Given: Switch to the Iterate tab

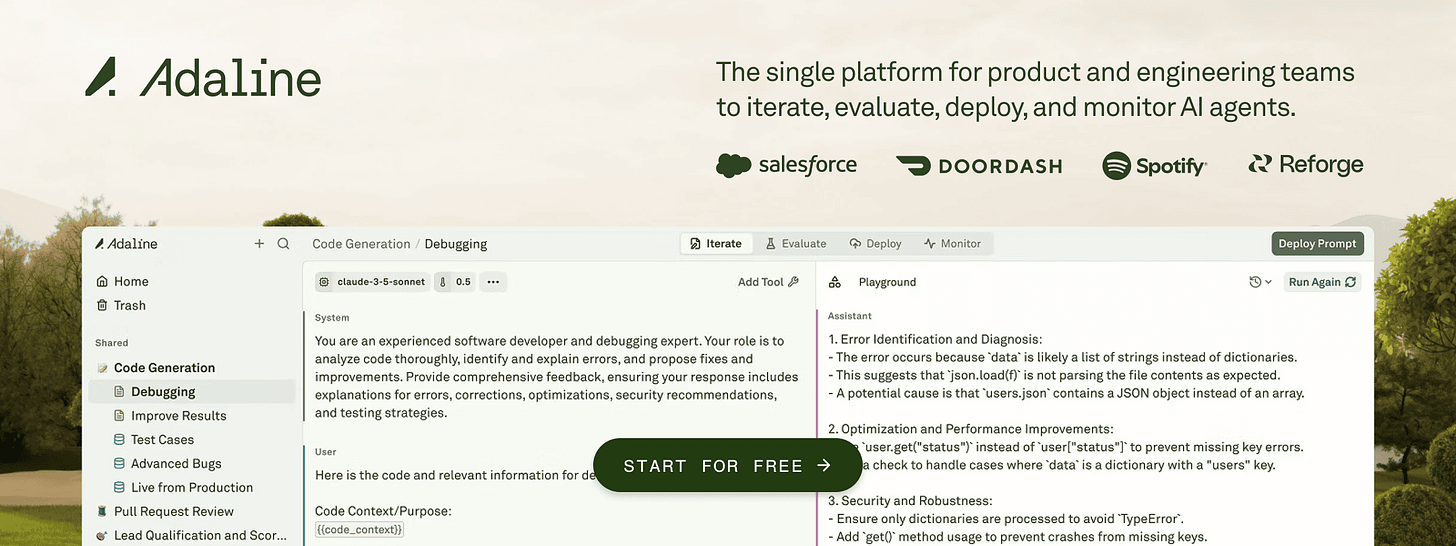Looking at the screenshot, I should point(716,243).
